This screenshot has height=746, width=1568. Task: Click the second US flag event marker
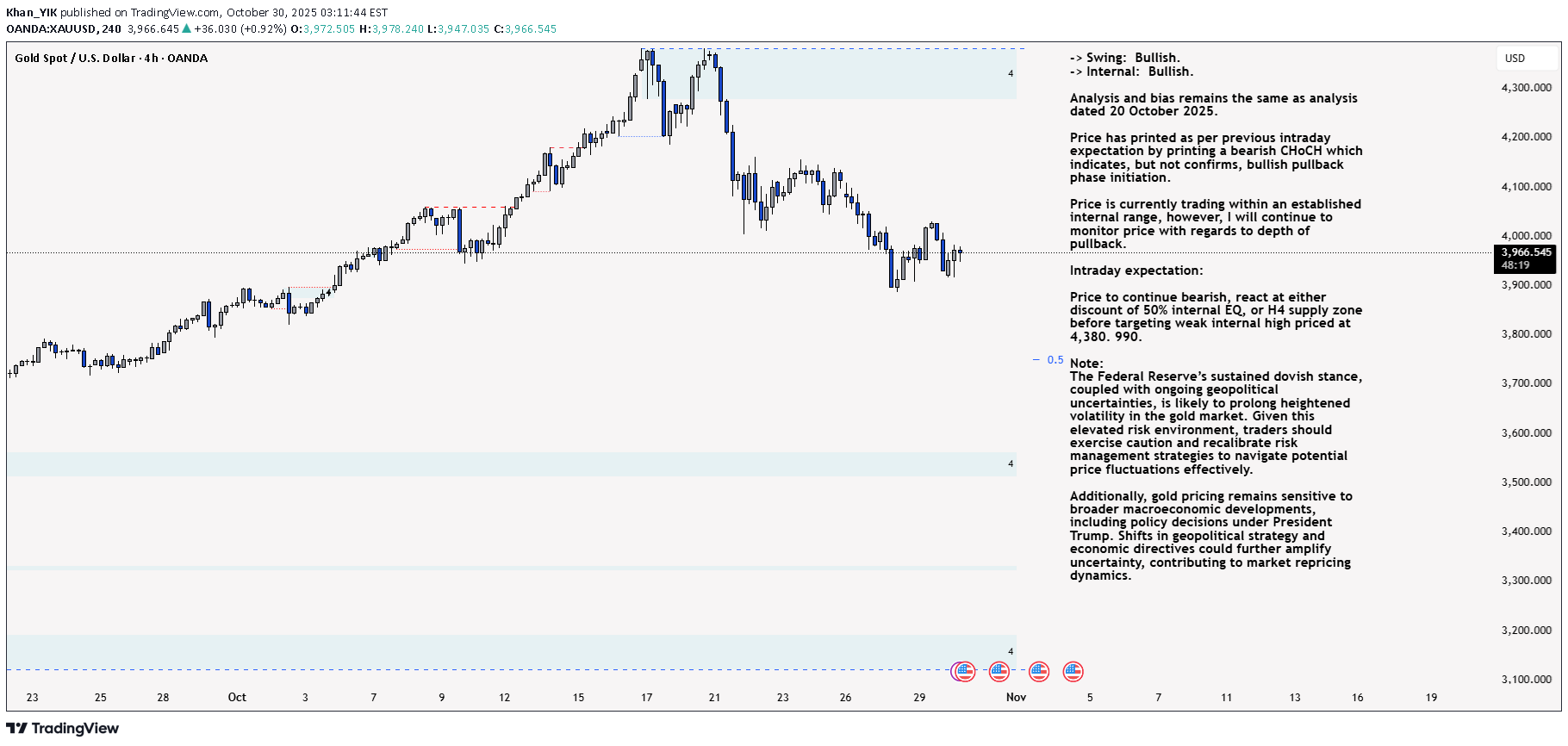click(x=999, y=671)
